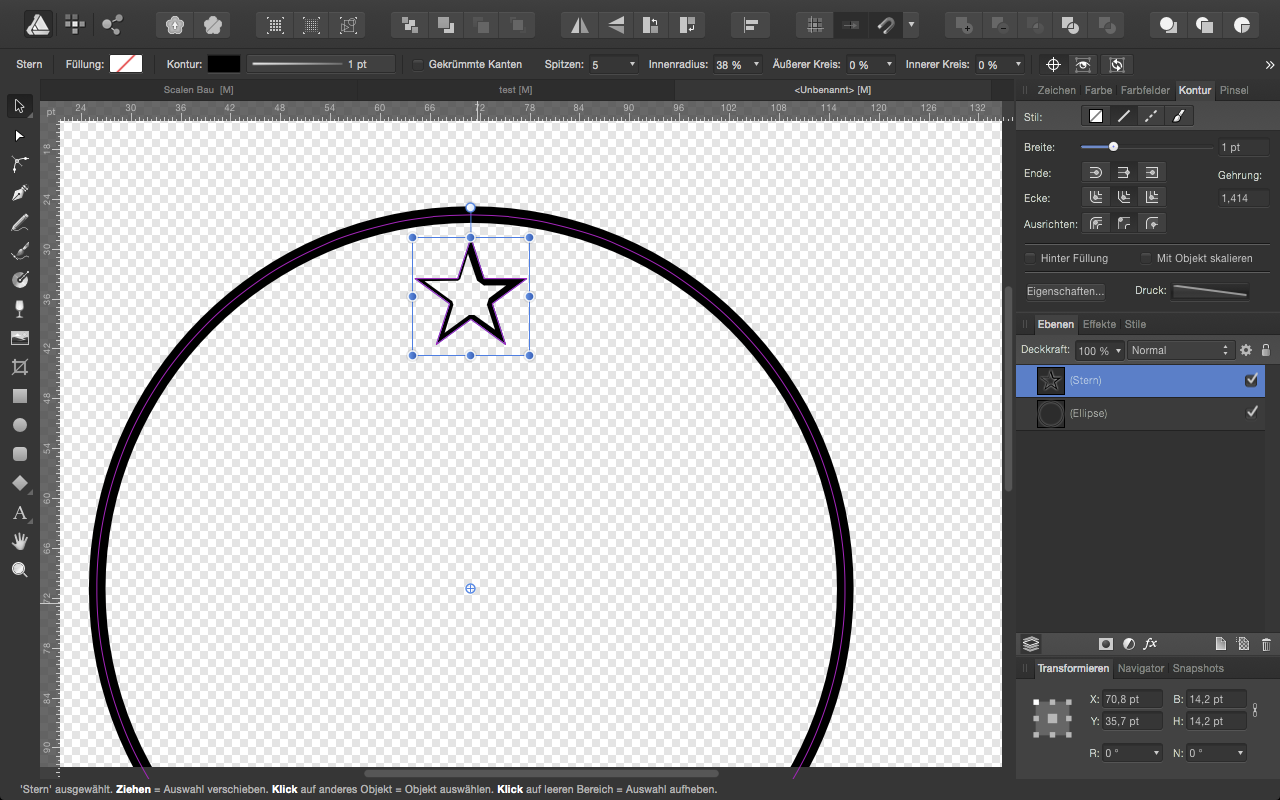The width and height of the screenshot is (1280, 800).
Task: Select the Artistic Text tool
Action: click(19, 512)
